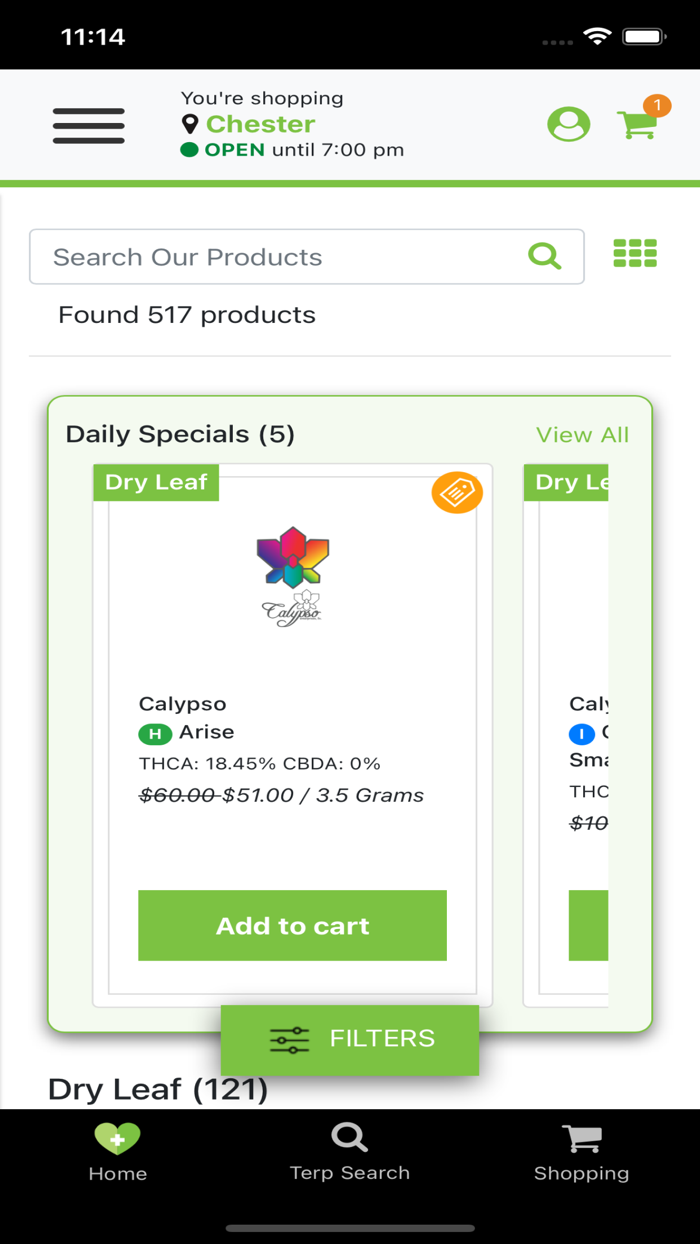Tap the location pin icon beside Chester
This screenshot has height=1244, width=700.
[190, 124]
